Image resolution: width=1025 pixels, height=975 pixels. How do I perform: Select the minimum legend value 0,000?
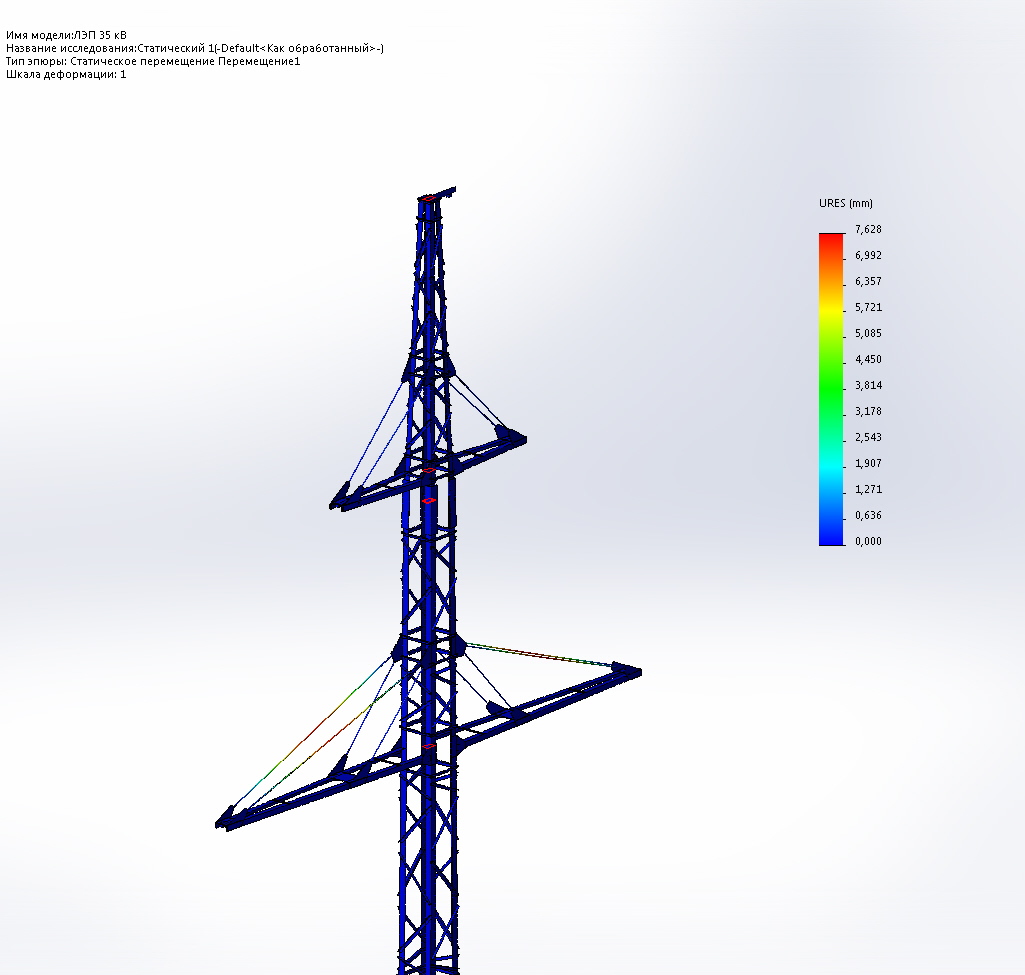[868, 541]
